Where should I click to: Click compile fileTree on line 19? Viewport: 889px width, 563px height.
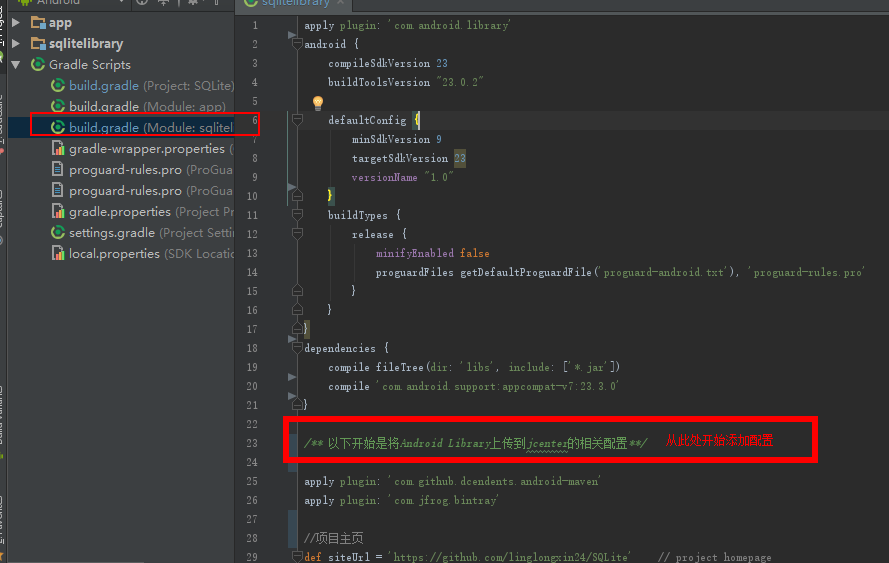pyautogui.click(x=375, y=367)
